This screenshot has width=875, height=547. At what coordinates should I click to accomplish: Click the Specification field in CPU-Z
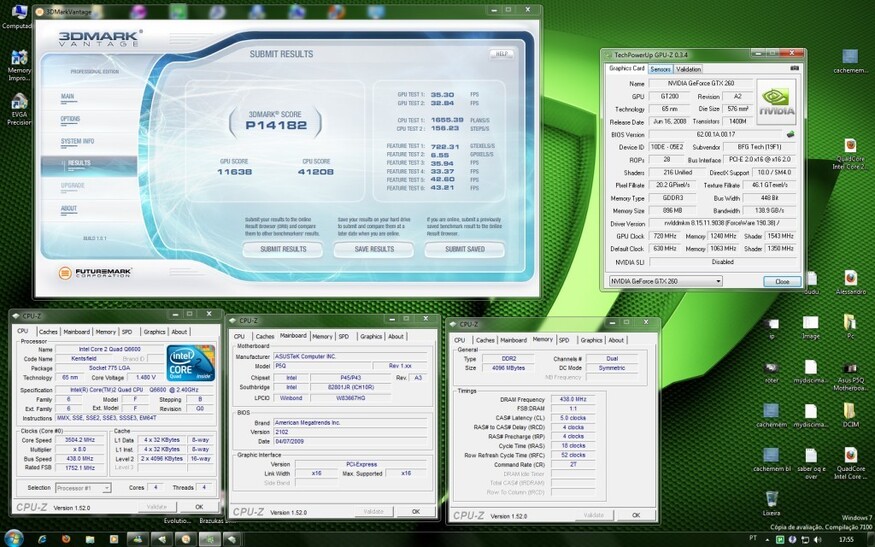pos(134,390)
